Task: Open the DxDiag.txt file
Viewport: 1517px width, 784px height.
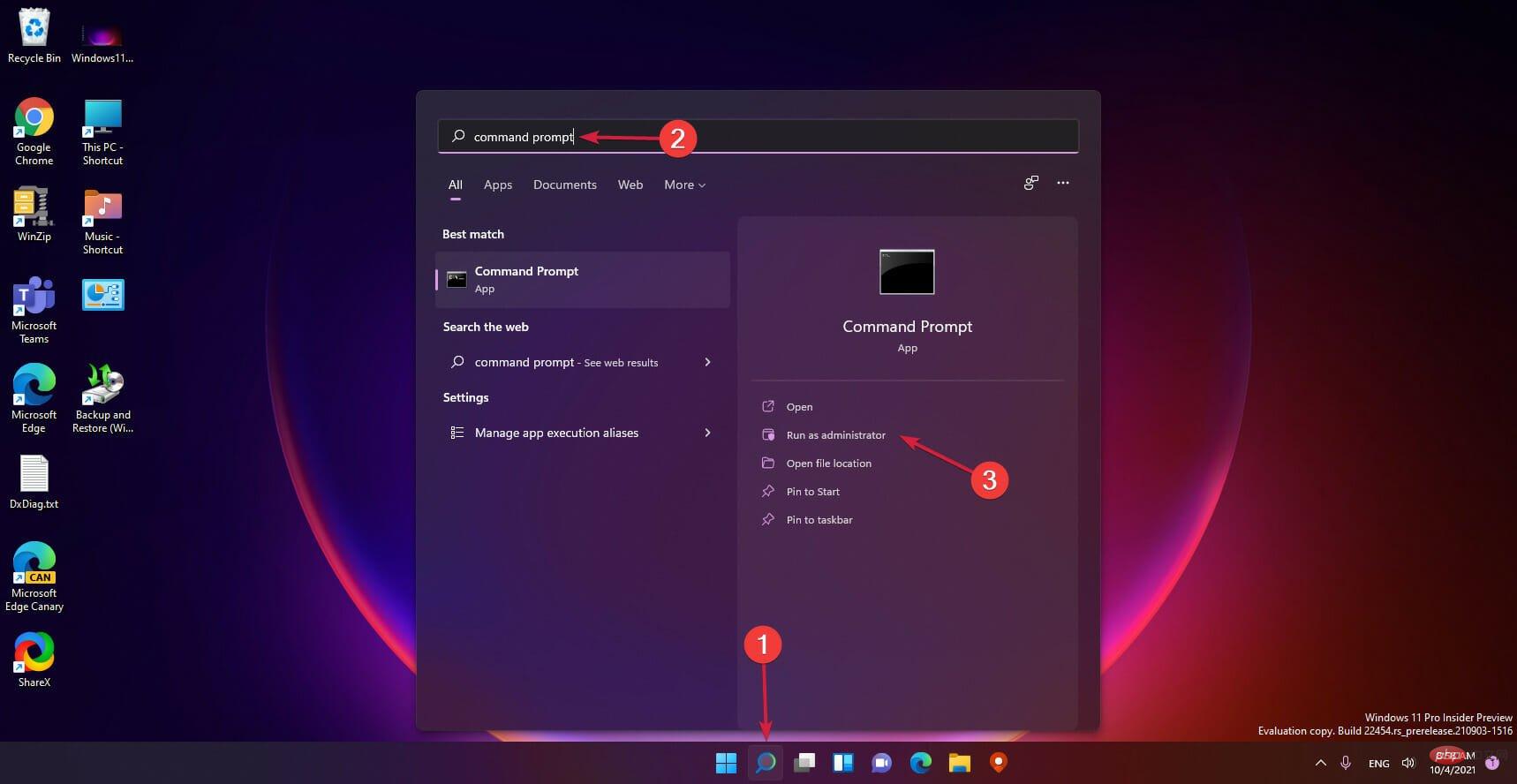Action: 34,482
